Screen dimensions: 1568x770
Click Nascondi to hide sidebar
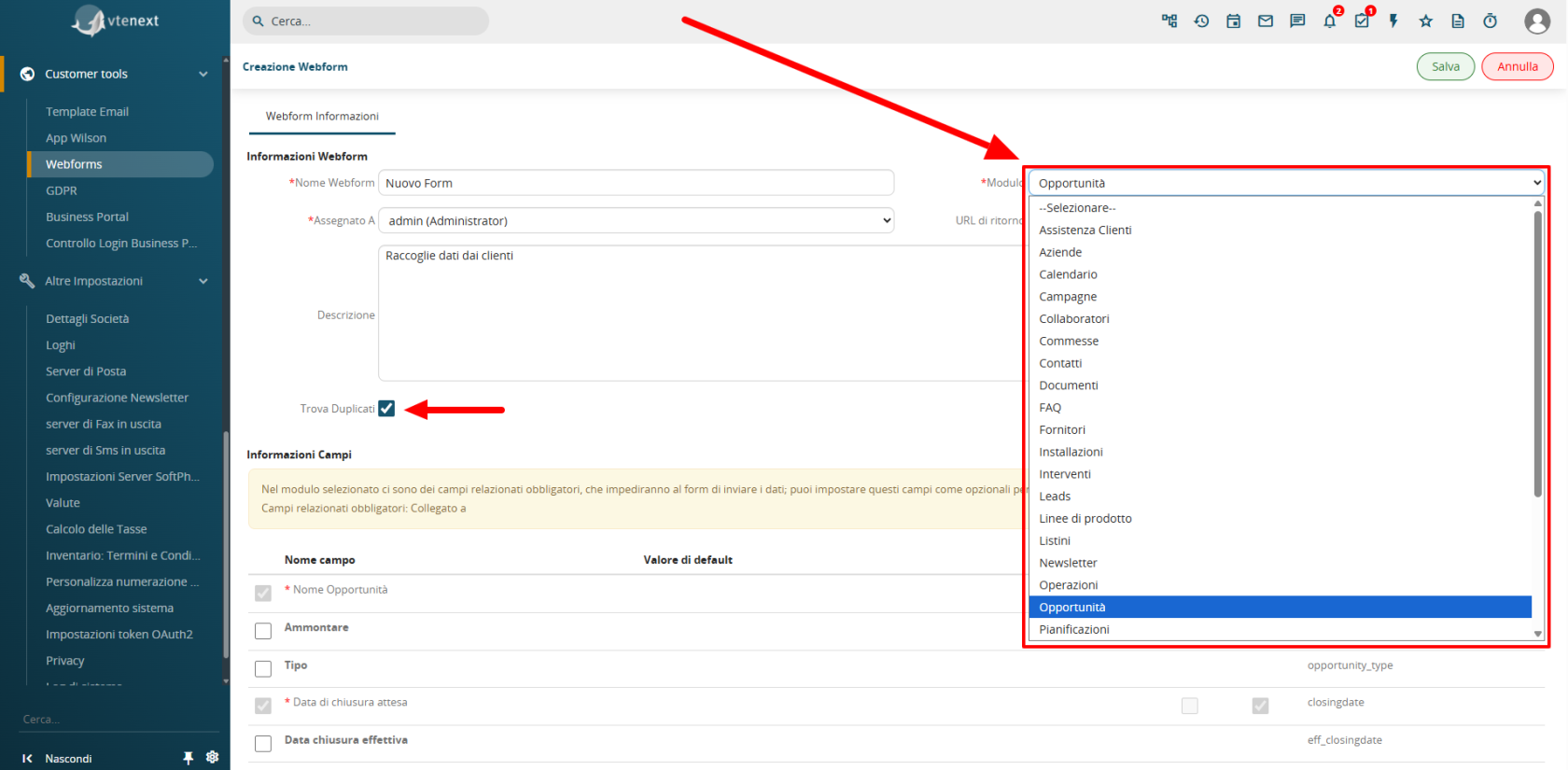tap(68, 758)
